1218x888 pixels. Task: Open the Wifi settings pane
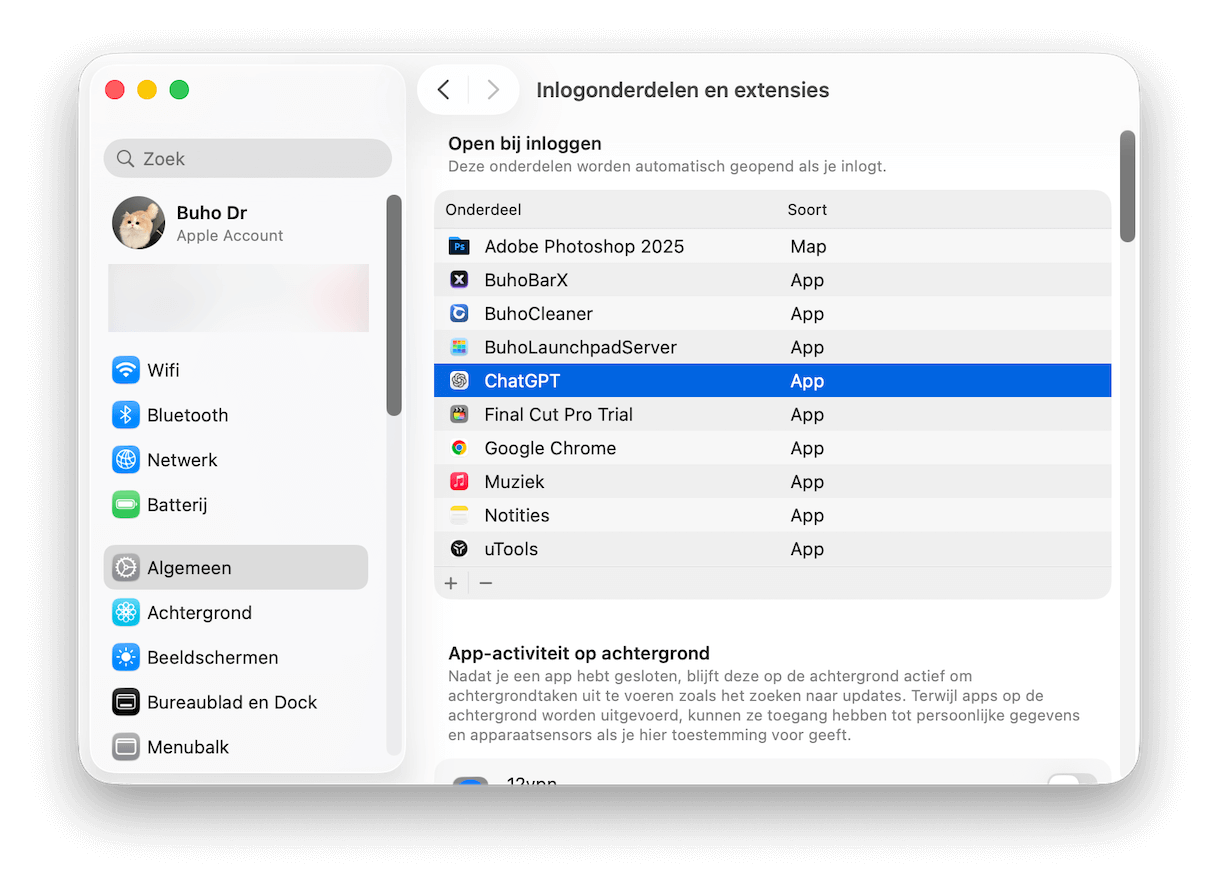(x=236, y=370)
